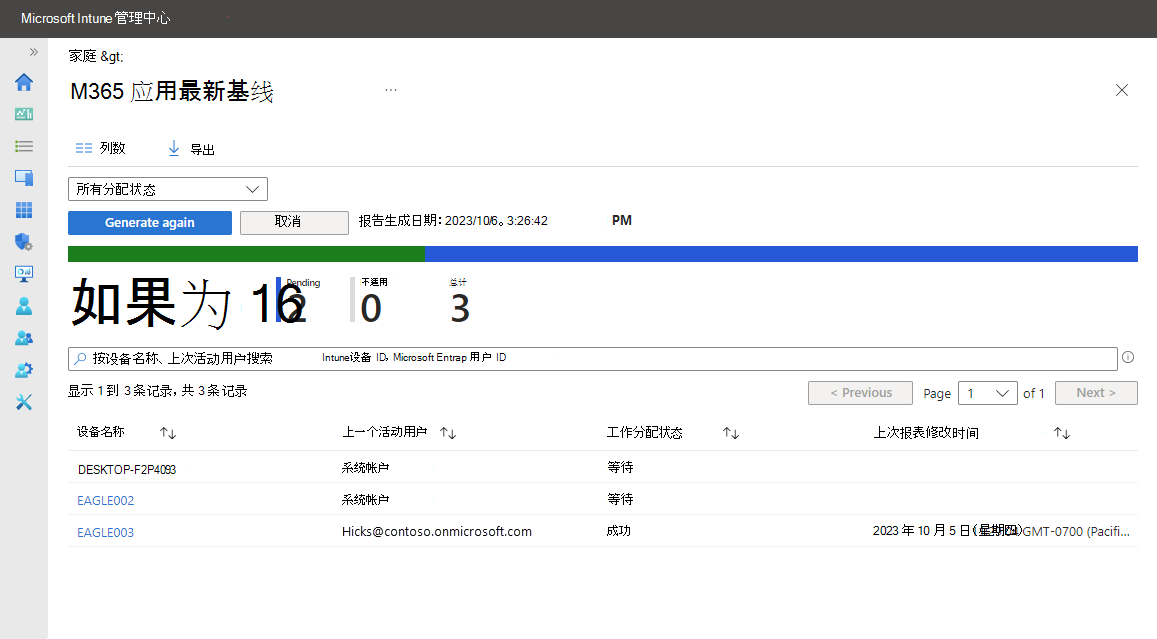Click the total count tile showing 3
1157x639 pixels.
[460, 301]
